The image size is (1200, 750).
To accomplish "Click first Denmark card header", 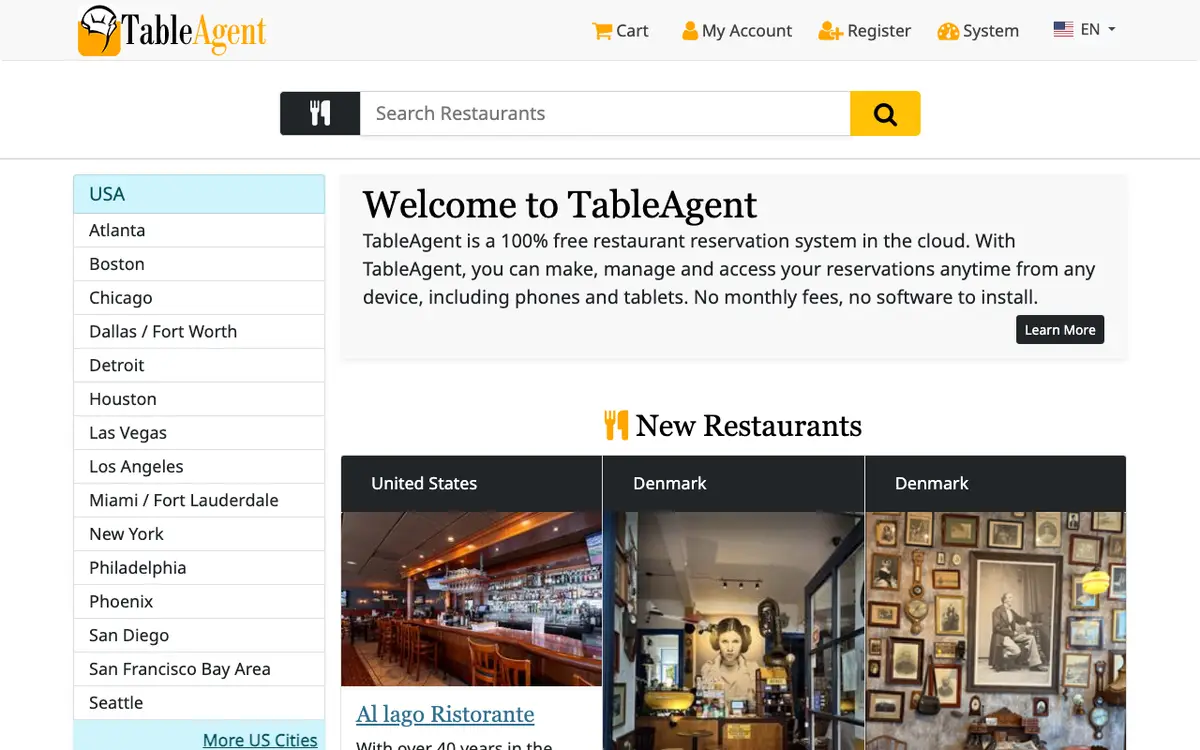I will [x=733, y=484].
